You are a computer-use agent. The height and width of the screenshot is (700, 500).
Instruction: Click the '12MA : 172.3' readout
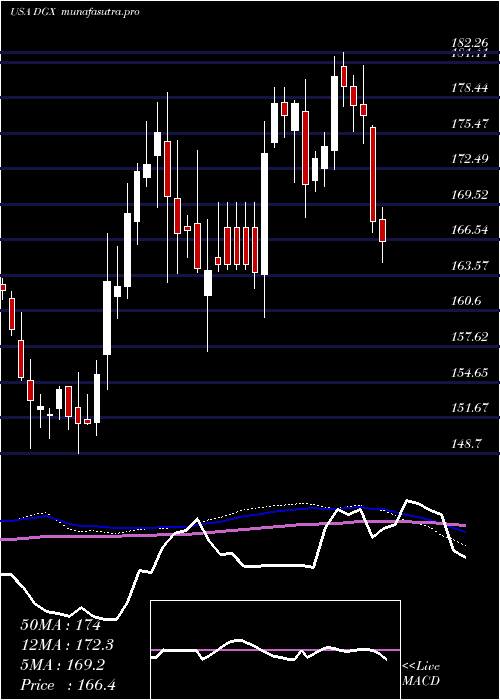click(67, 645)
